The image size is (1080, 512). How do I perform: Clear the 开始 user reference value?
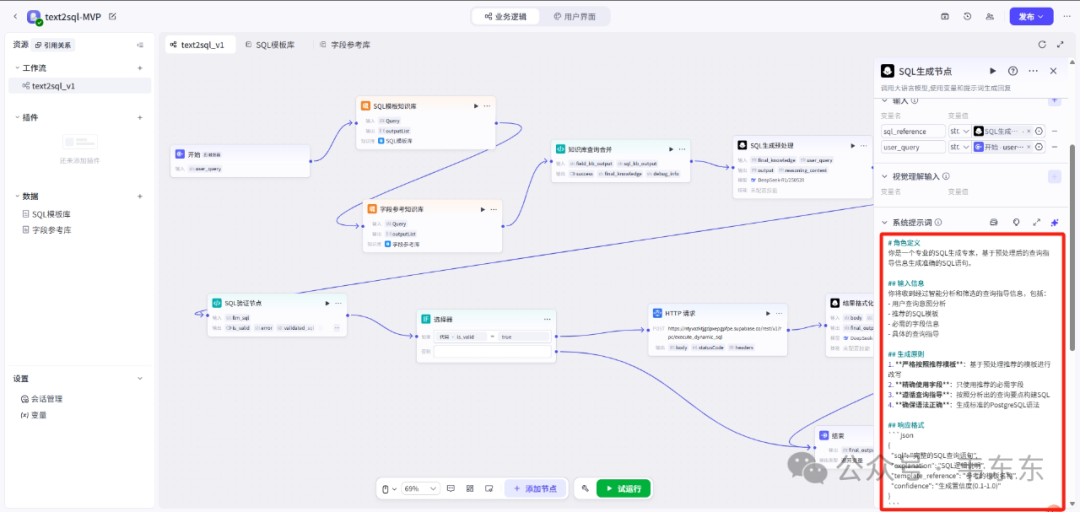tap(1029, 147)
